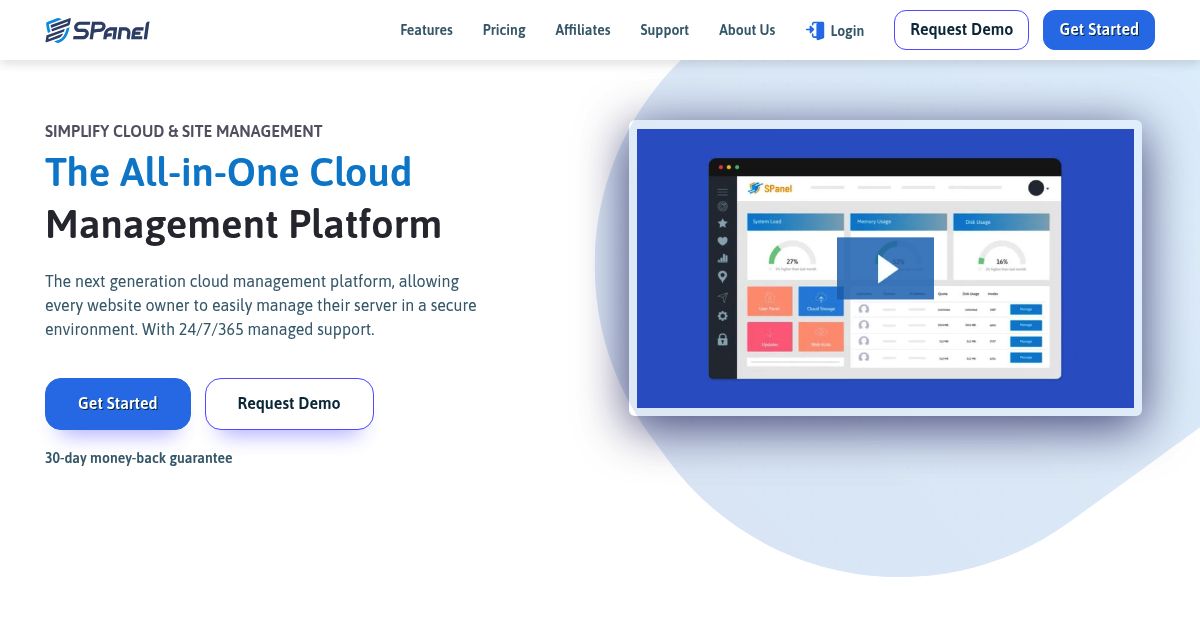Click the Login link in the header

coord(847,31)
